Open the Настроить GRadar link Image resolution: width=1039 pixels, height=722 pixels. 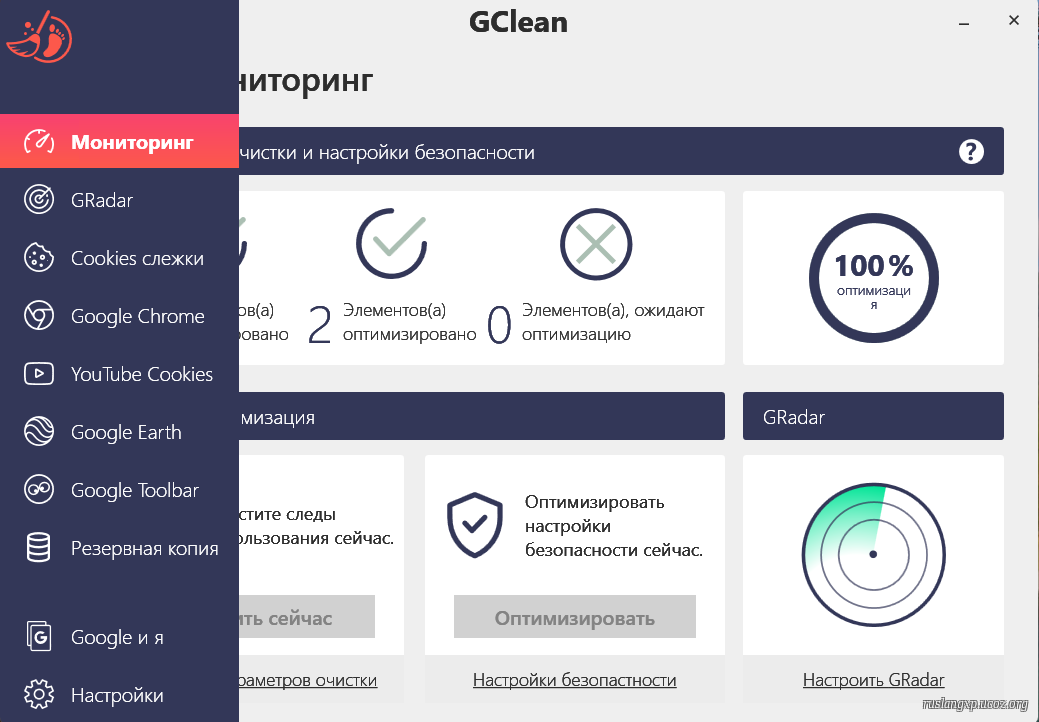point(873,680)
